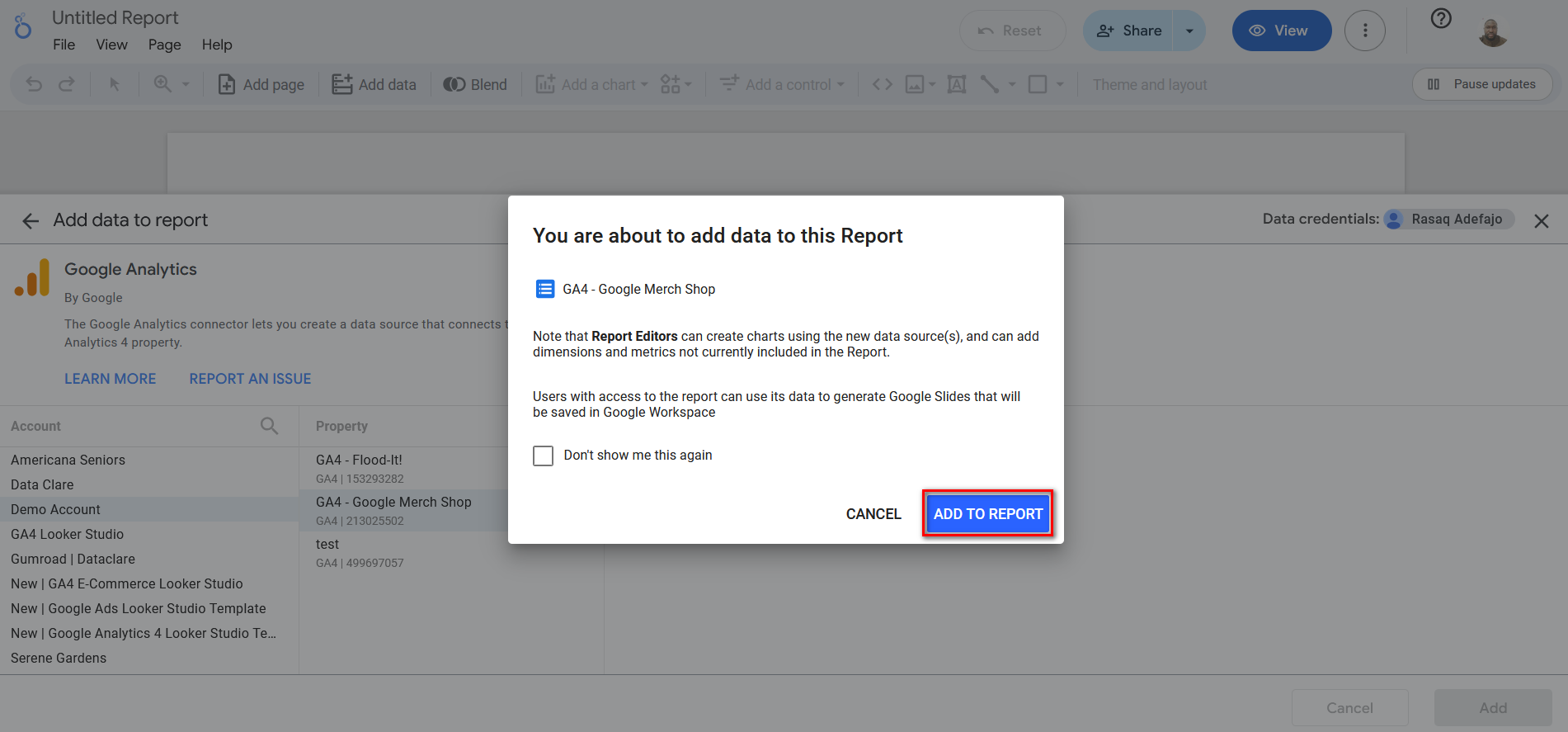Open the Help menu
Screen dimensions: 1568x732
217,45
